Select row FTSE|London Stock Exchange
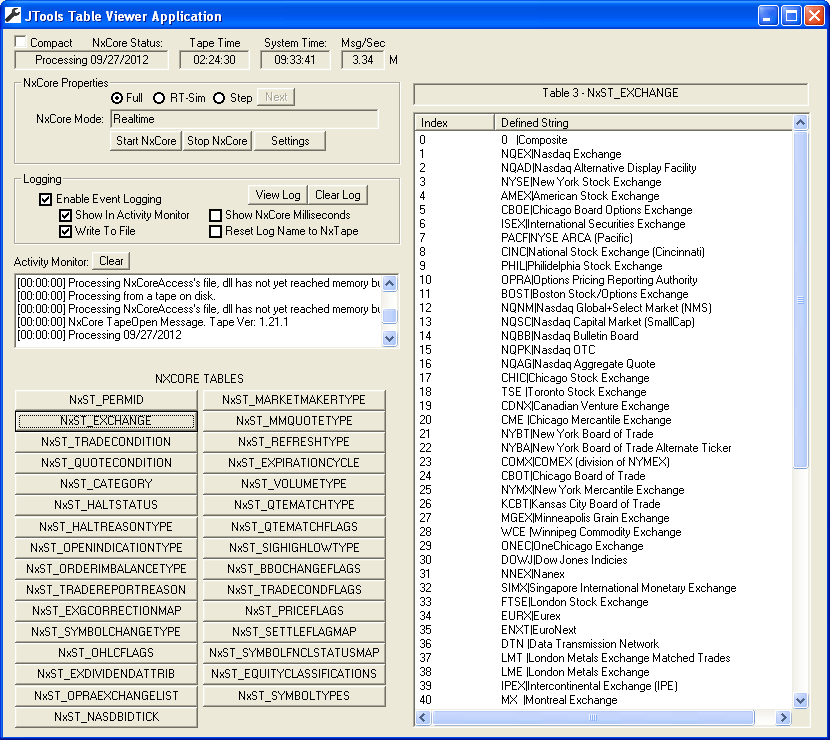 click(x=604, y=602)
